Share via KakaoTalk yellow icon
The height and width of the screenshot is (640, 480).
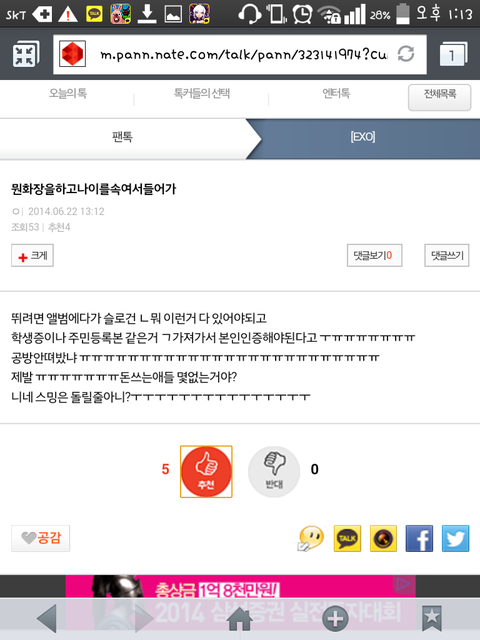pos(347,538)
